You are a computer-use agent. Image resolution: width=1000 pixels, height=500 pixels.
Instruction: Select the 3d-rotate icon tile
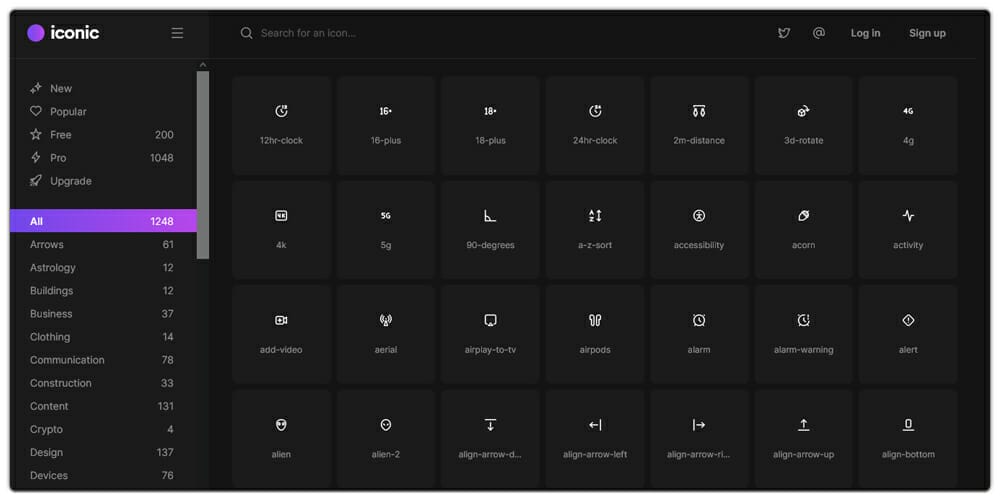[x=803, y=124]
